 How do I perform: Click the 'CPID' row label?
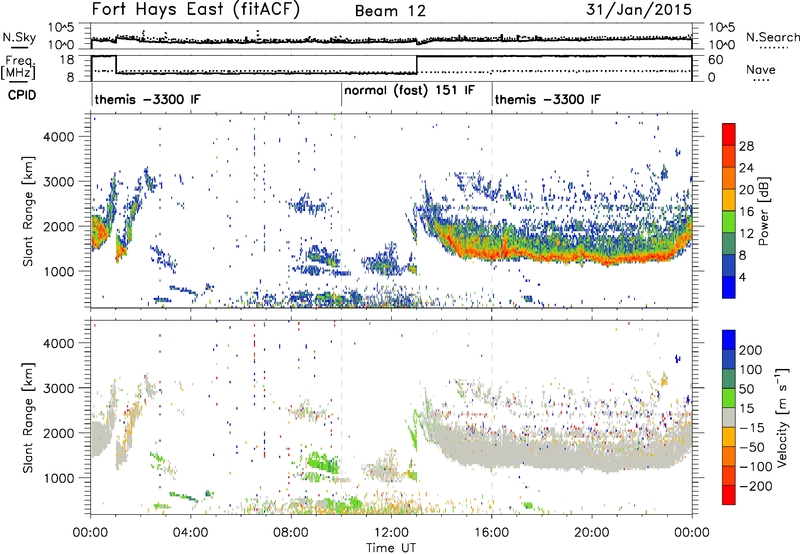pyautogui.click(x=22, y=95)
